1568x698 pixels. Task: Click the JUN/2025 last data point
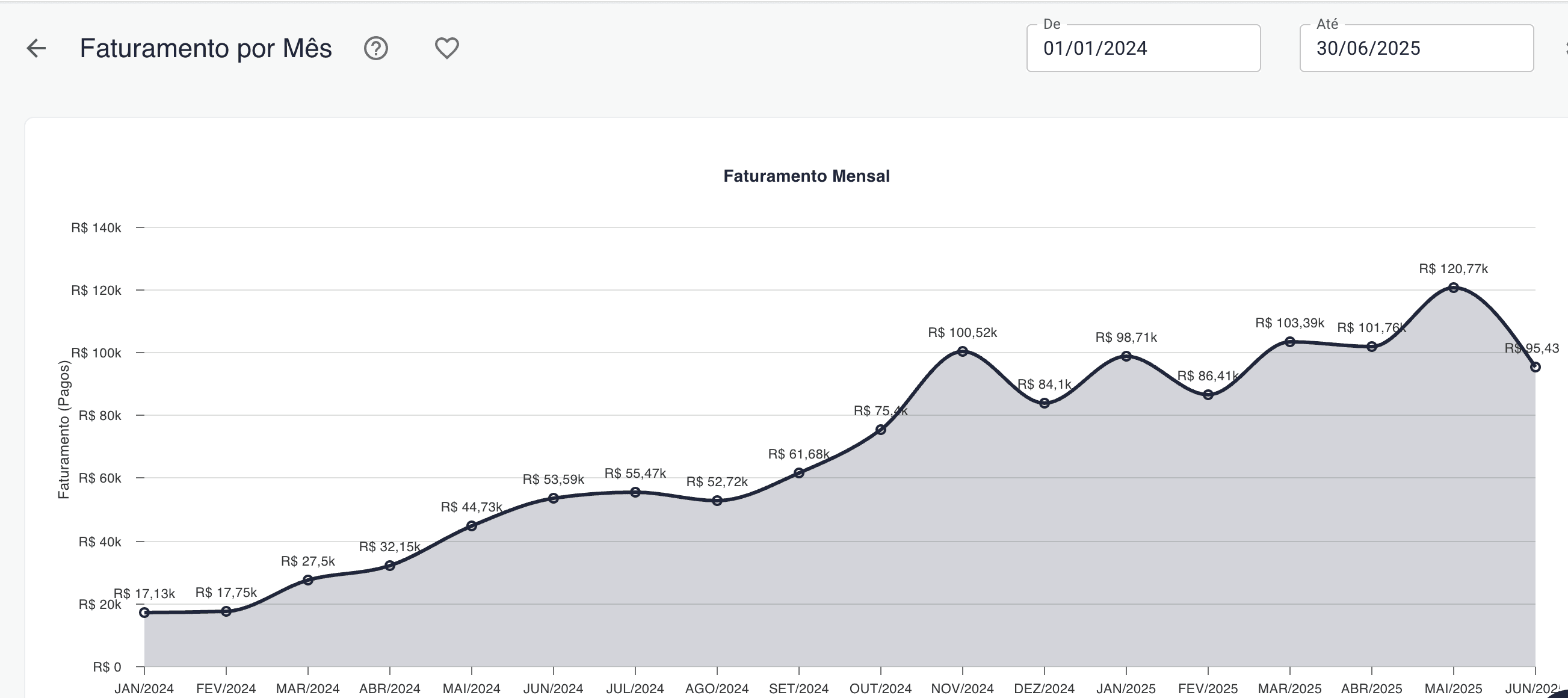(1534, 367)
